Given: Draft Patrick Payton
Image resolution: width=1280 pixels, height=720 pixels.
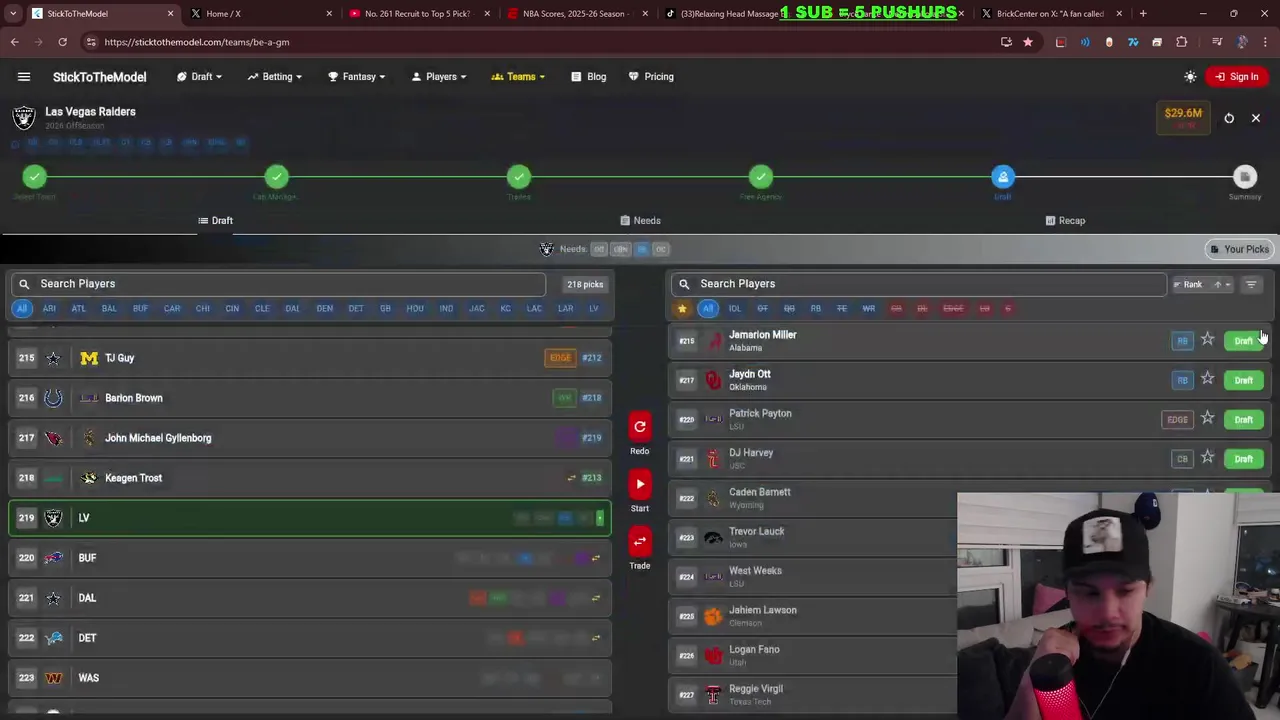Looking at the screenshot, I should coord(1244,419).
